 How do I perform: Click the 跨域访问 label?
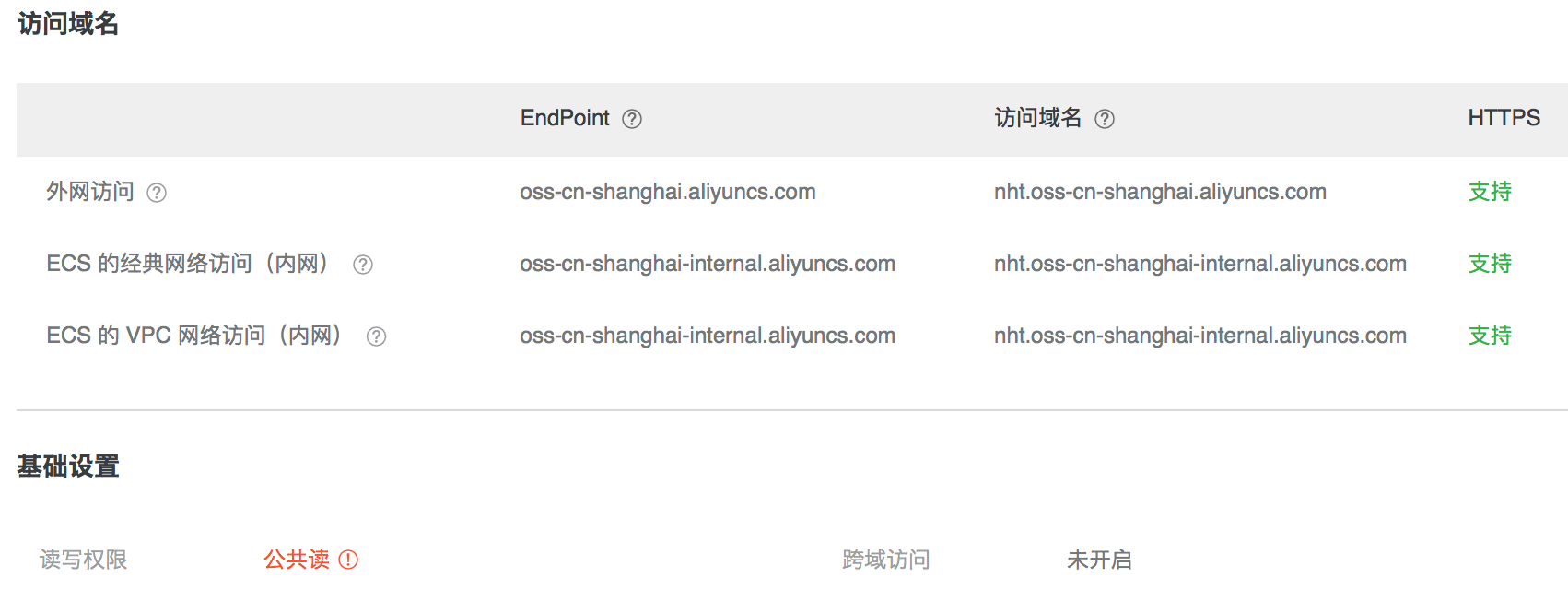point(886,560)
